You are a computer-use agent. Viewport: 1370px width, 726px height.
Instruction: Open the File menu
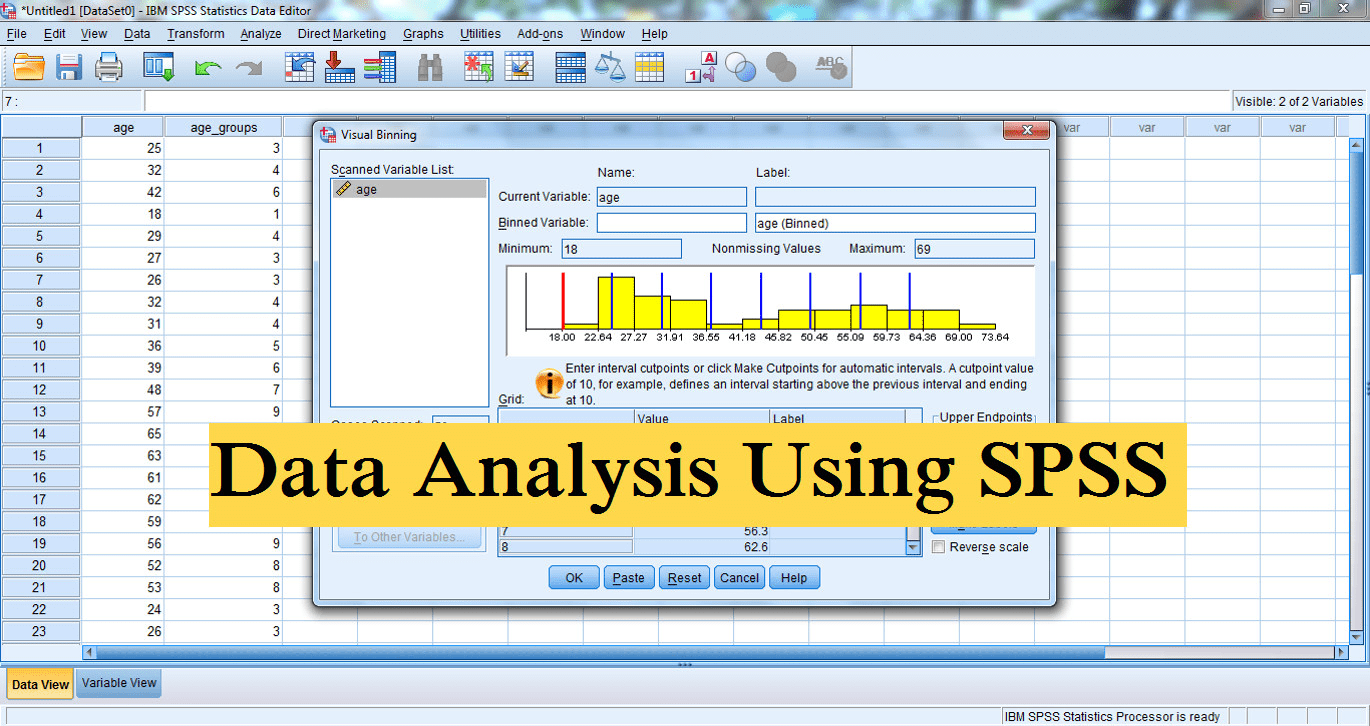tap(16, 33)
